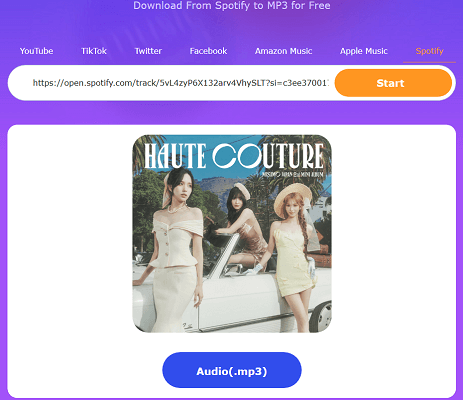The height and width of the screenshot is (400, 463).
Task: Switch to the YouTube tab
Action: 36,51
